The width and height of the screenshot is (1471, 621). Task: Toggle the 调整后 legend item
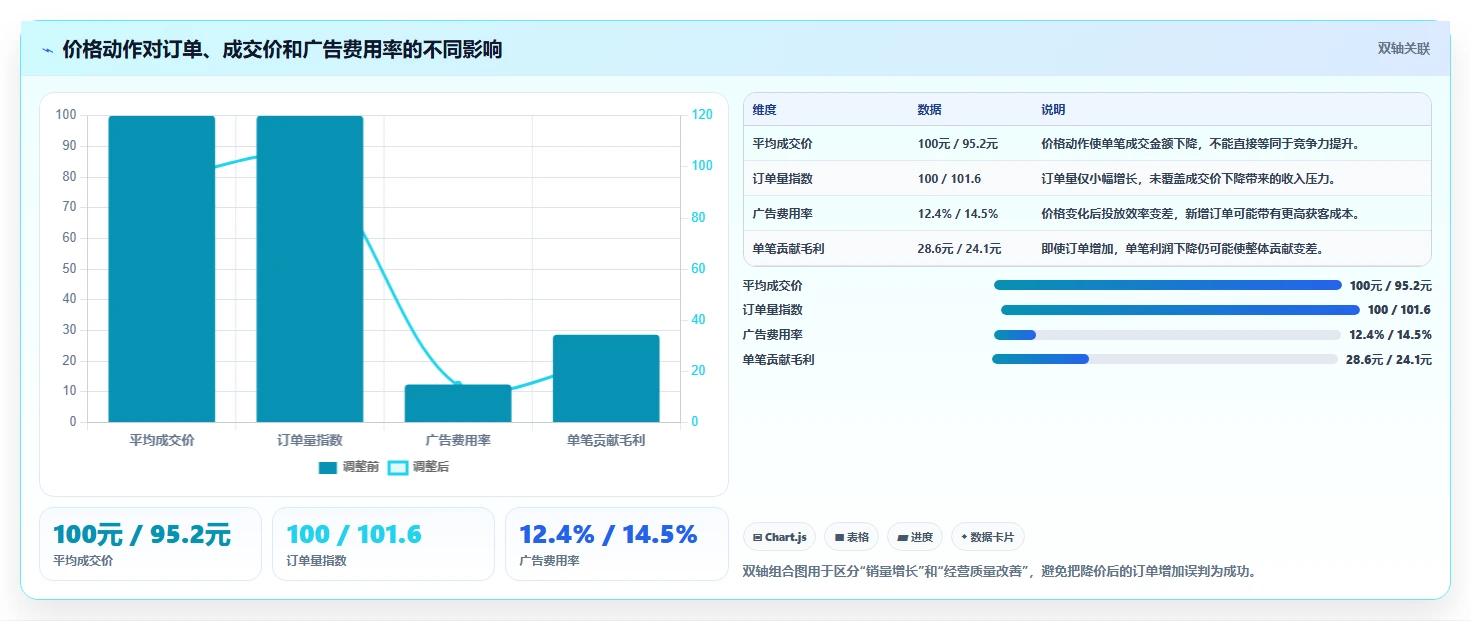419,467
